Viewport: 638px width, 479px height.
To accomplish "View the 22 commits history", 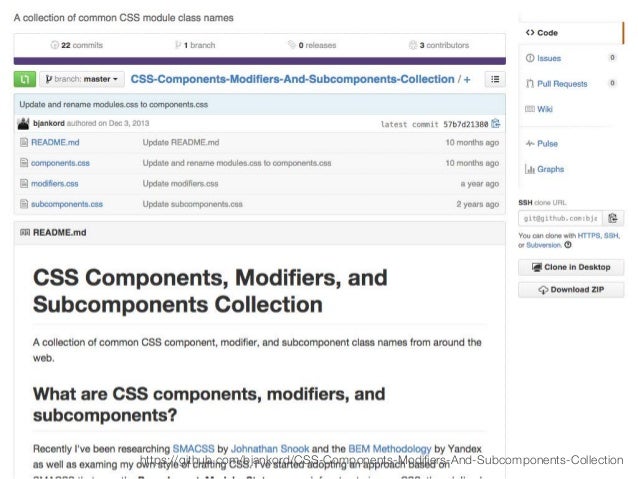I will click(76, 45).
